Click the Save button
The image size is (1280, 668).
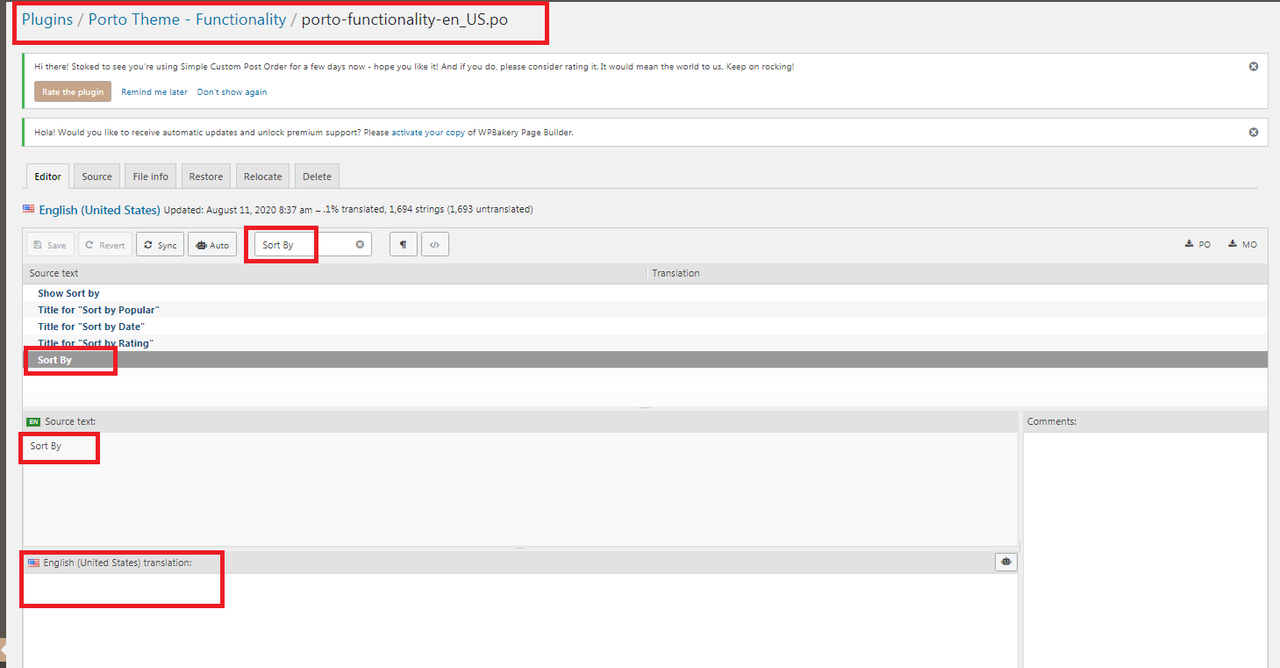(x=49, y=245)
